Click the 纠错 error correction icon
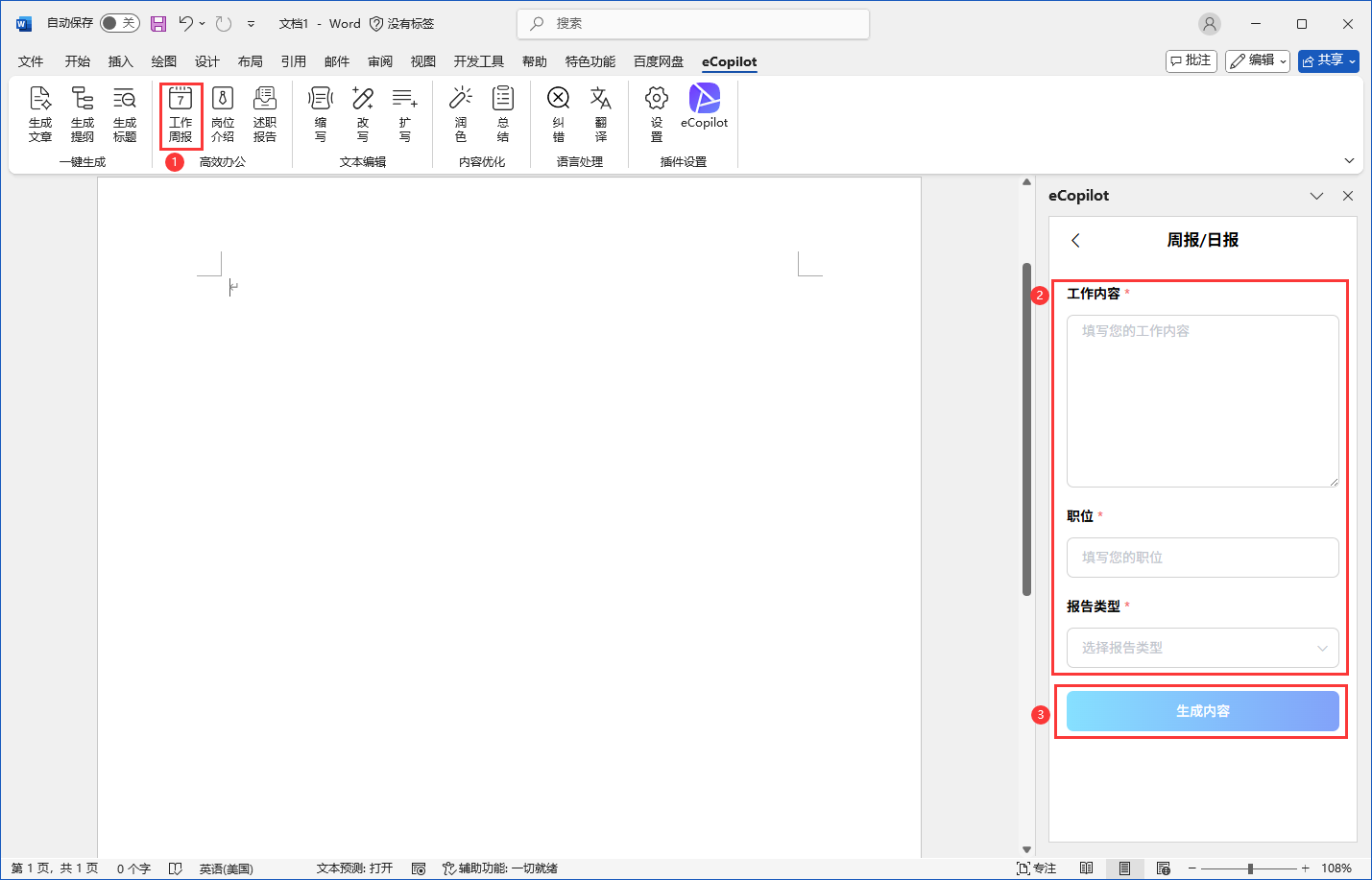This screenshot has width=1372, height=880. (559, 113)
